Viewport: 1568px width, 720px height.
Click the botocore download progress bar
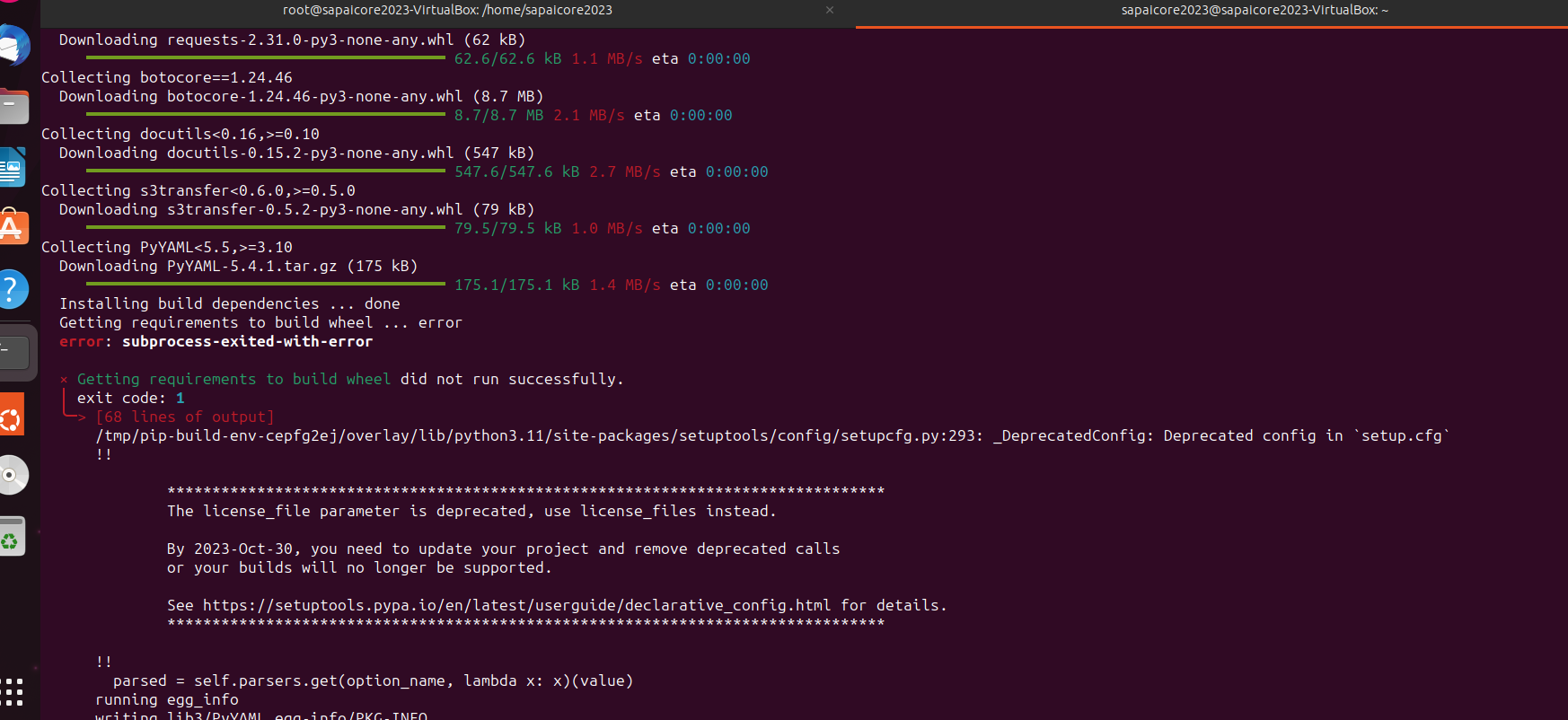(x=265, y=115)
